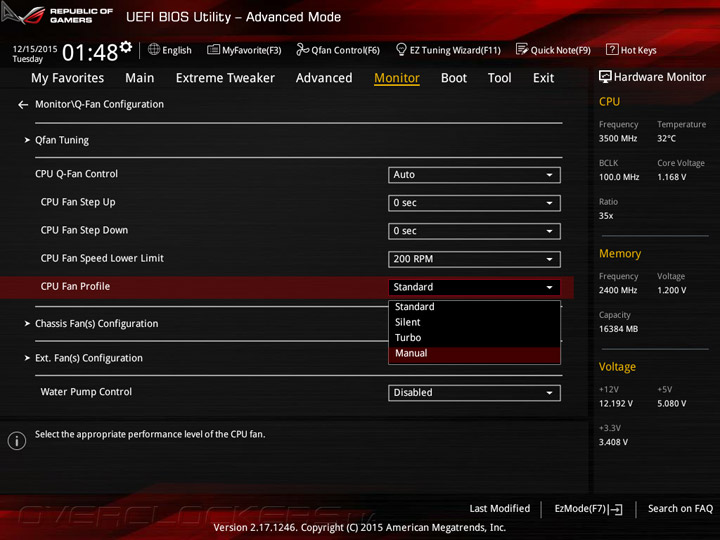Click the BCLK value 100.0 MHz

pyautogui.click(x=619, y=177)
